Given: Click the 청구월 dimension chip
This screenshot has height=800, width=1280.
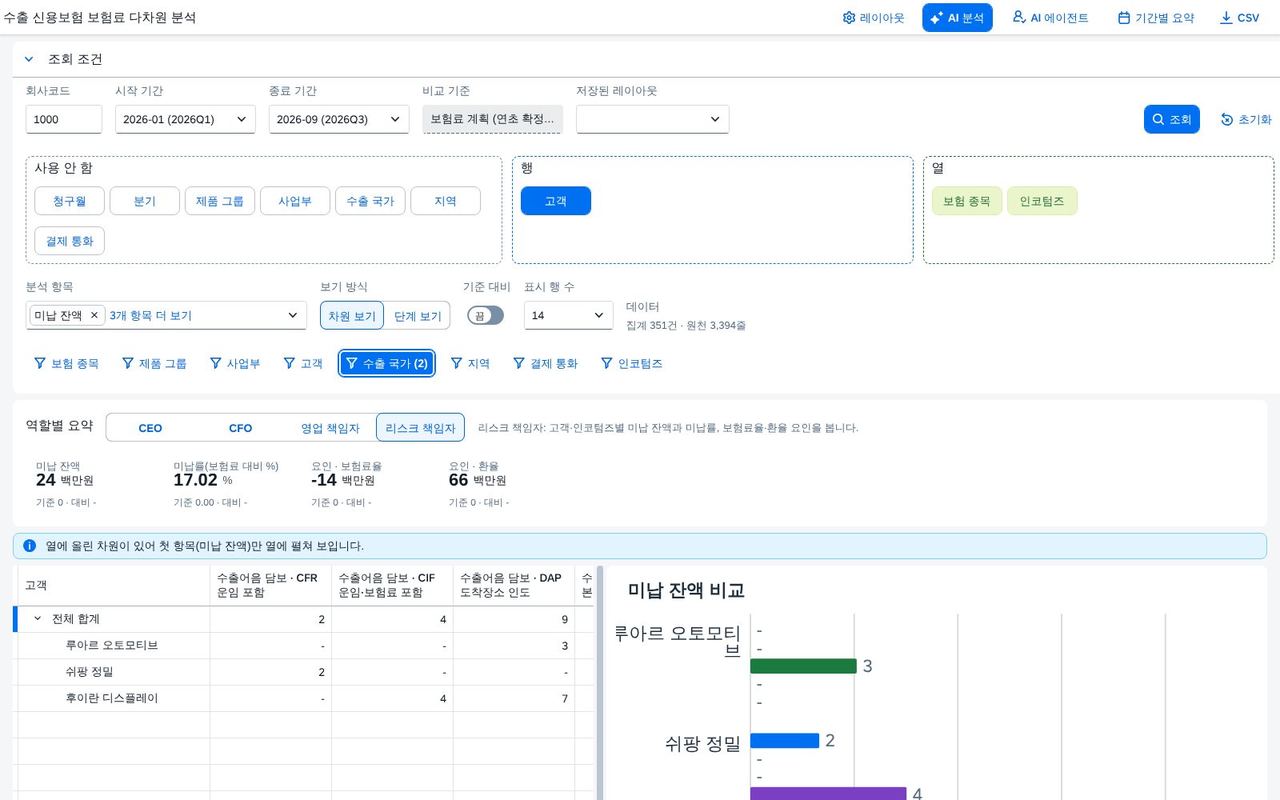Looking at the screenshot, I should tap(69, 201).
